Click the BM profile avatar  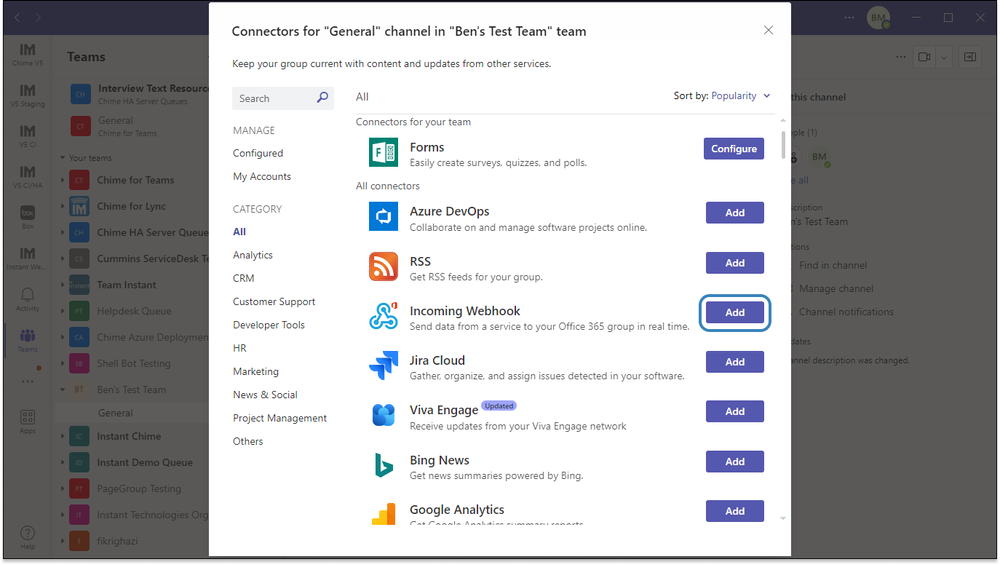pyautogui.click(x=878, y=18)
